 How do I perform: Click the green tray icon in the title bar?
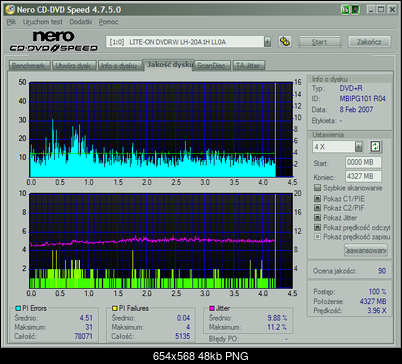pos(345,10)
